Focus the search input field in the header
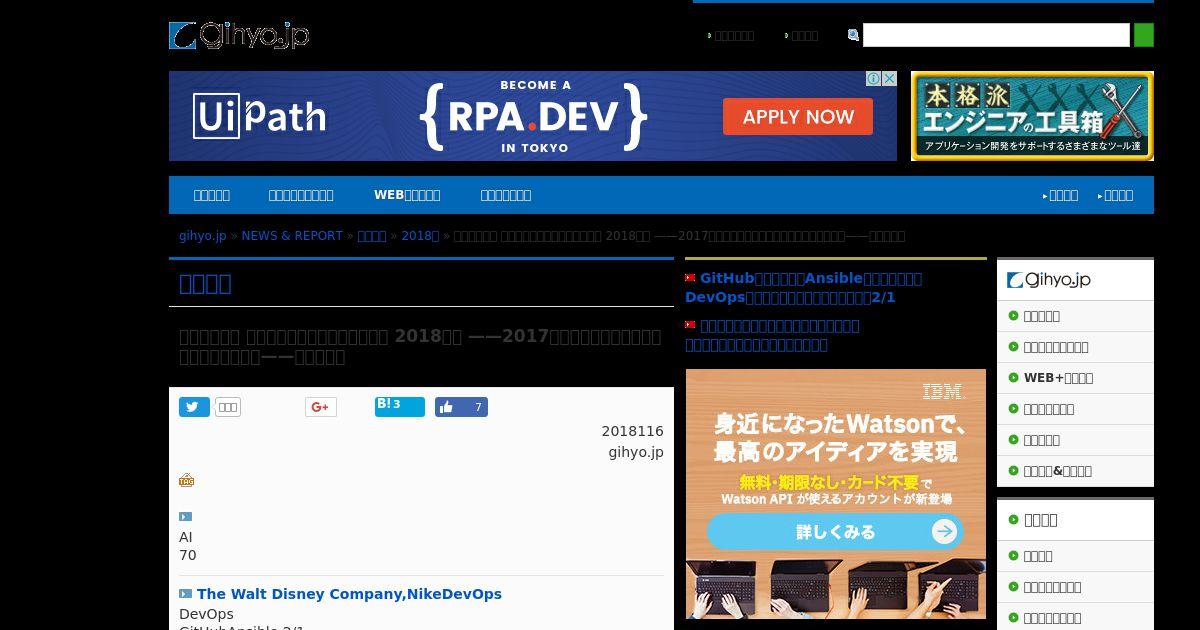 pos(996,35)
